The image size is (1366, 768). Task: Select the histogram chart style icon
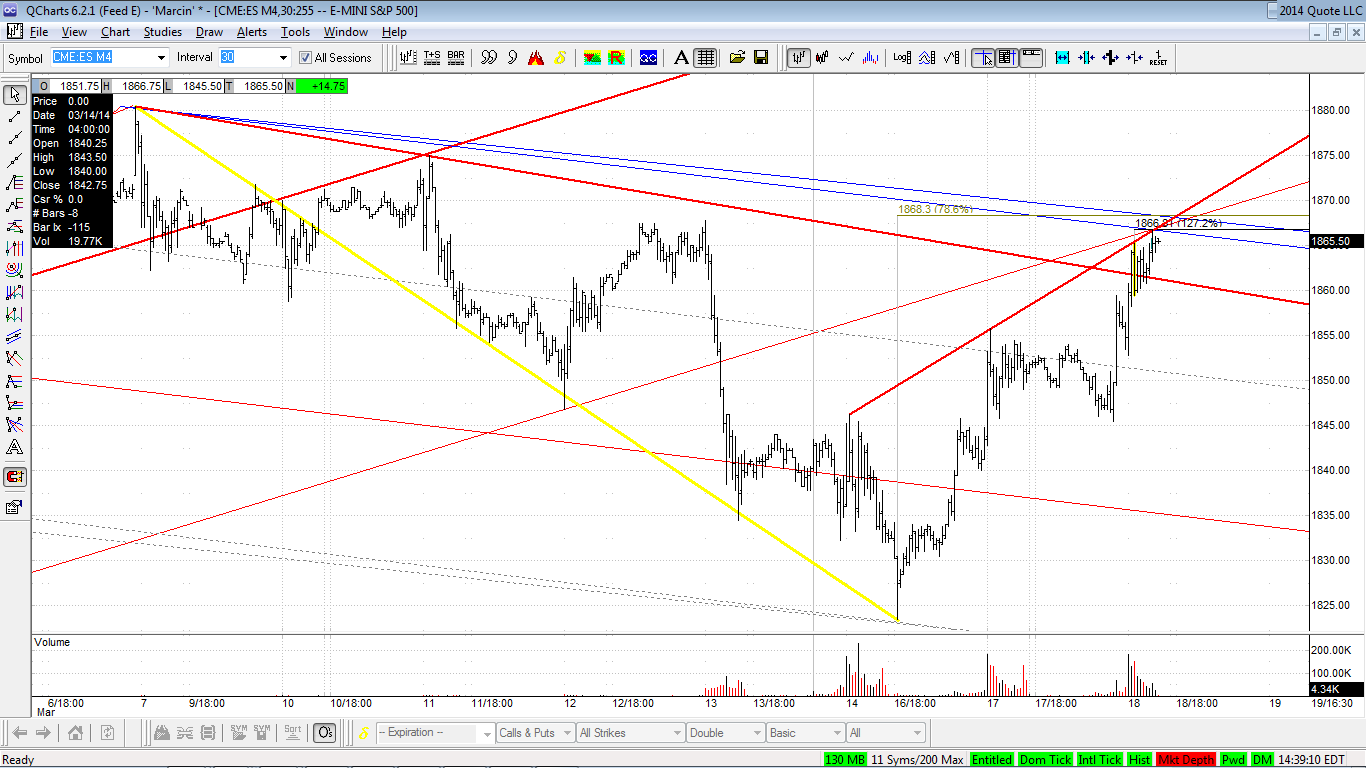(x=872, y=57)
